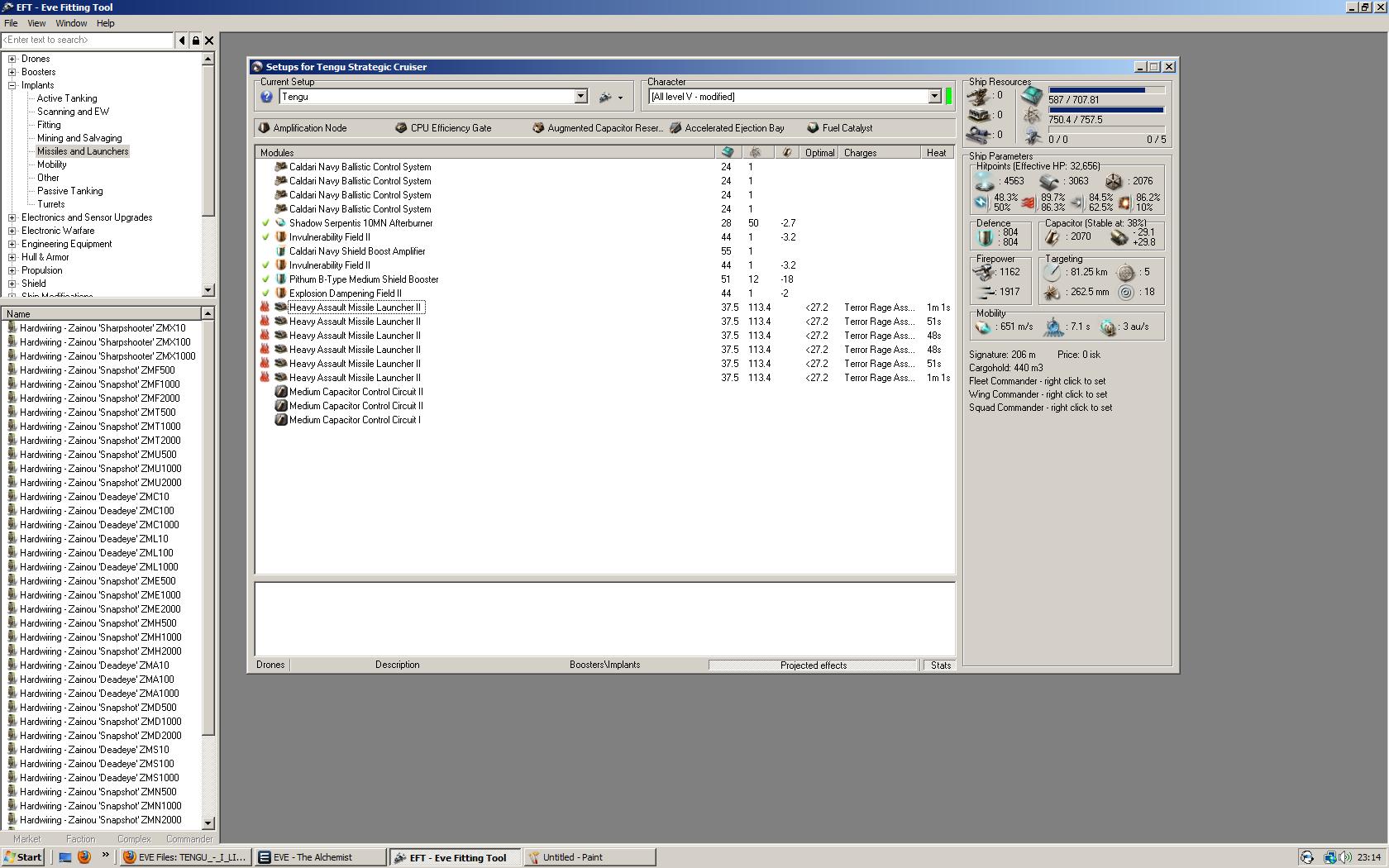Click the Defence shield tank icon

tap(985, 237)
